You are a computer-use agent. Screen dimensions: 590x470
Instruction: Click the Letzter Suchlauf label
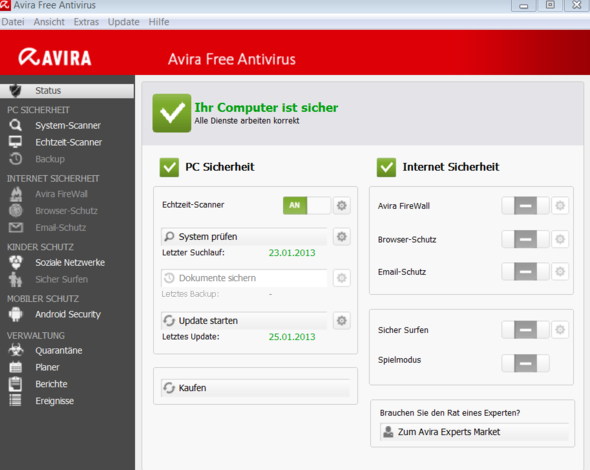pos(193,252)
